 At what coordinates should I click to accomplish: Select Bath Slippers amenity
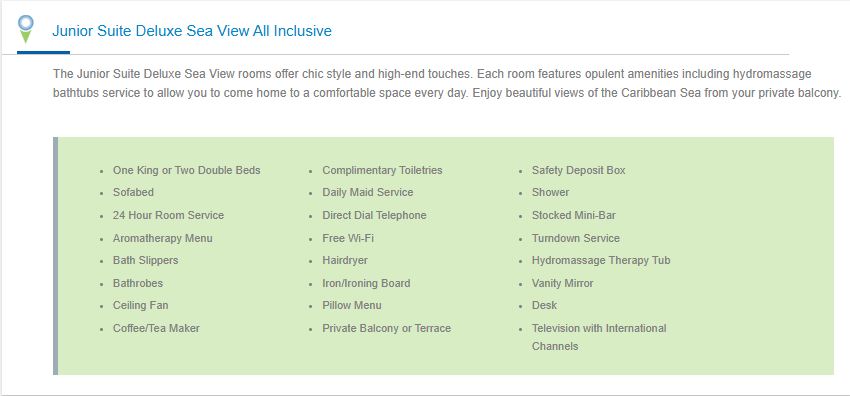145,261
